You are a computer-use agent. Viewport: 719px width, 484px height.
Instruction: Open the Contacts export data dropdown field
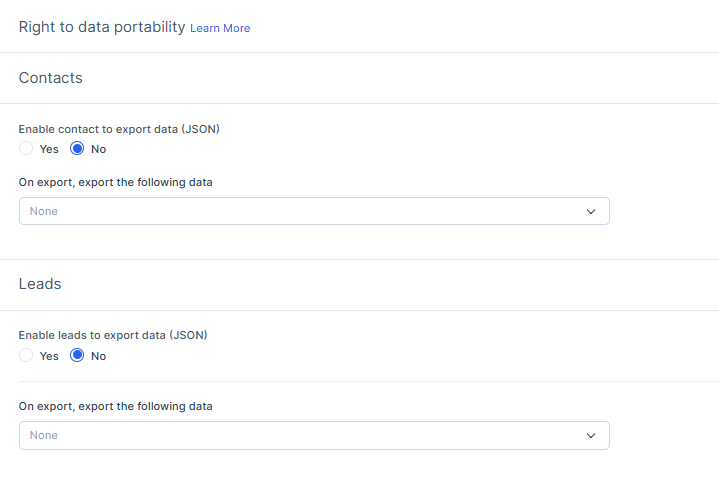[x=300, y=211]
